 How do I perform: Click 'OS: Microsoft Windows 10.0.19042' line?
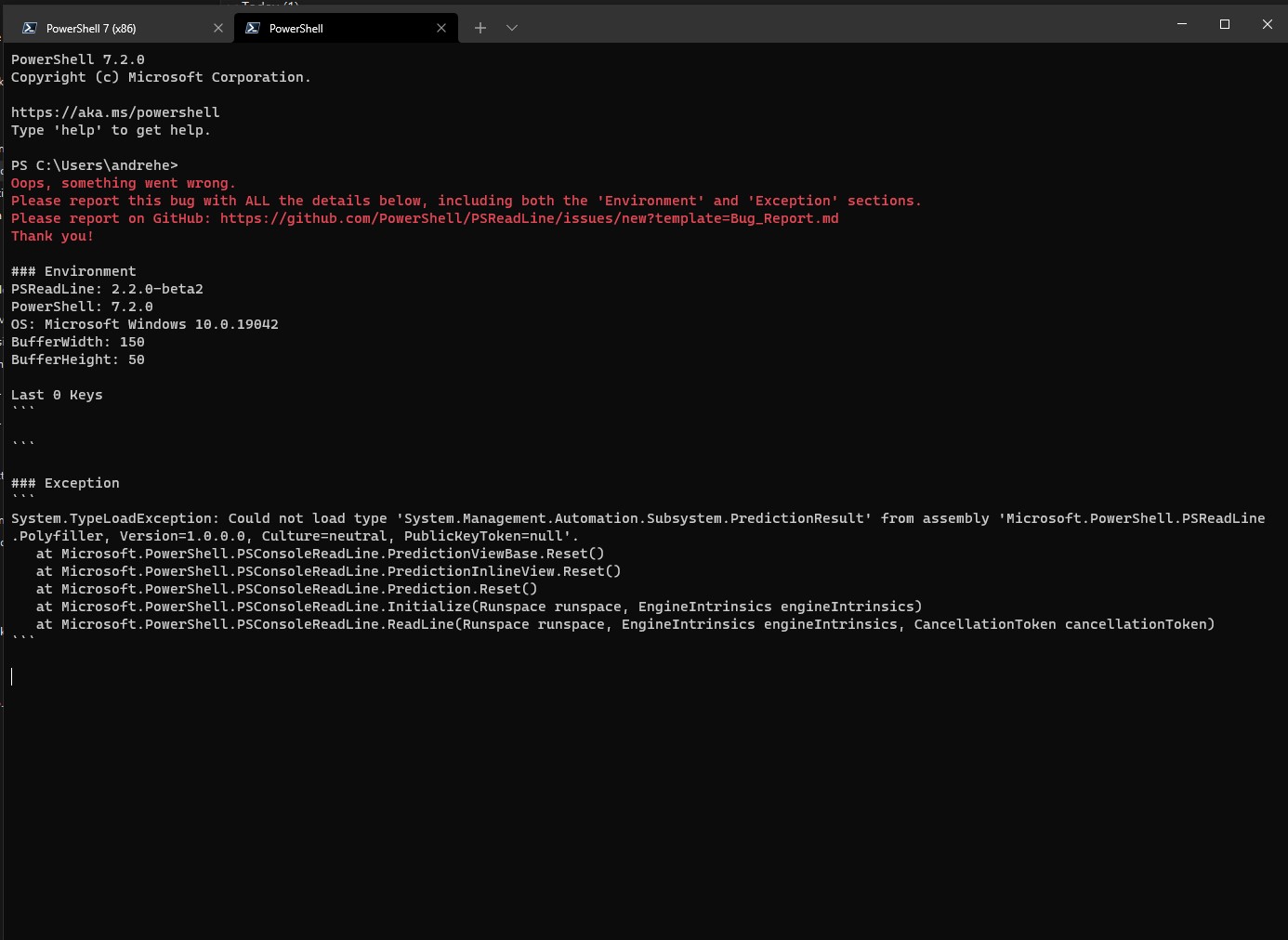tap(145, 324)
